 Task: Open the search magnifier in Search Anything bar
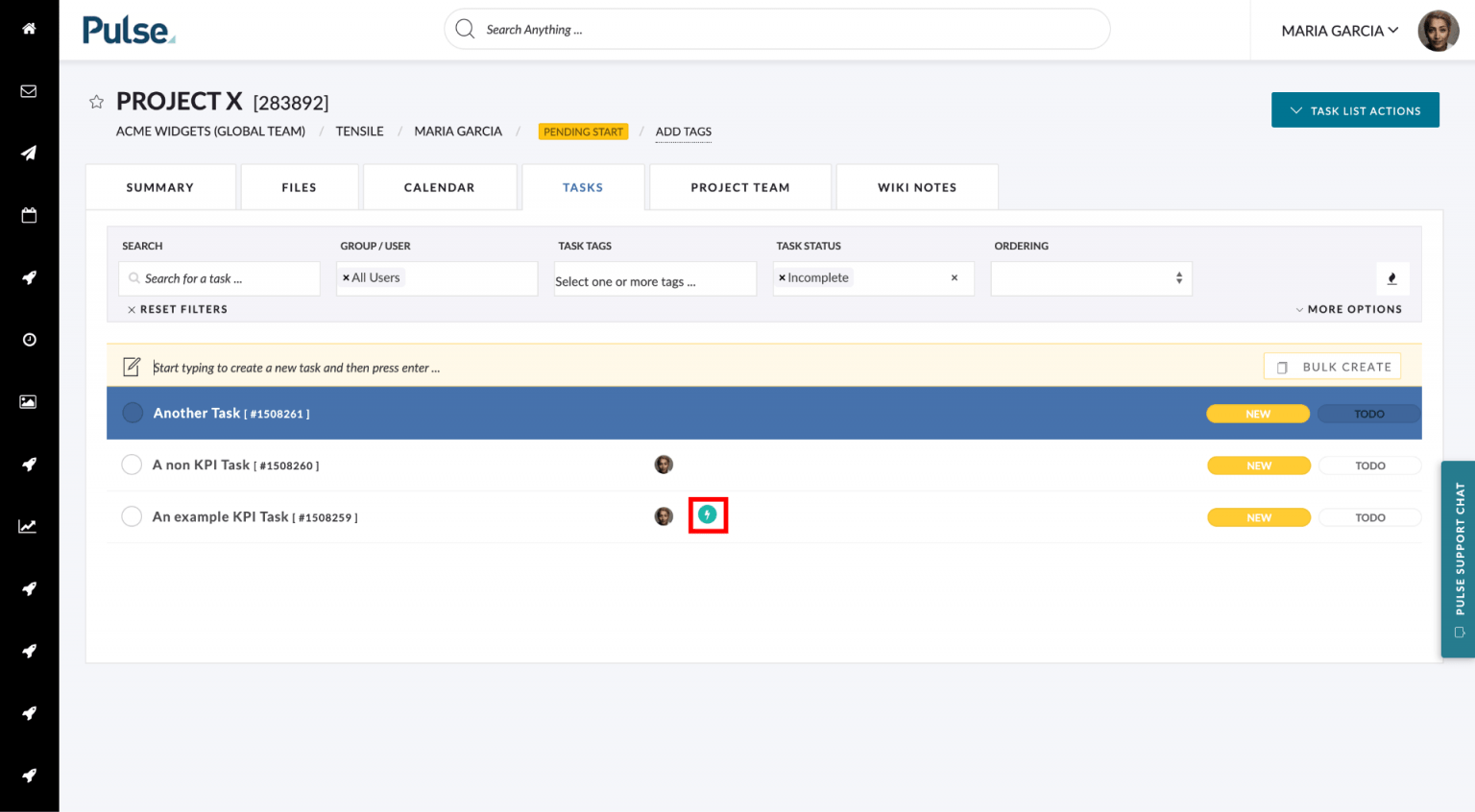click(465, 29)
